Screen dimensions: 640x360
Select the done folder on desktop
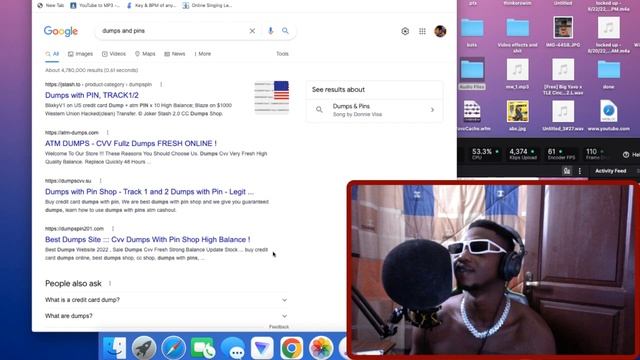click(x=609, y=73)
